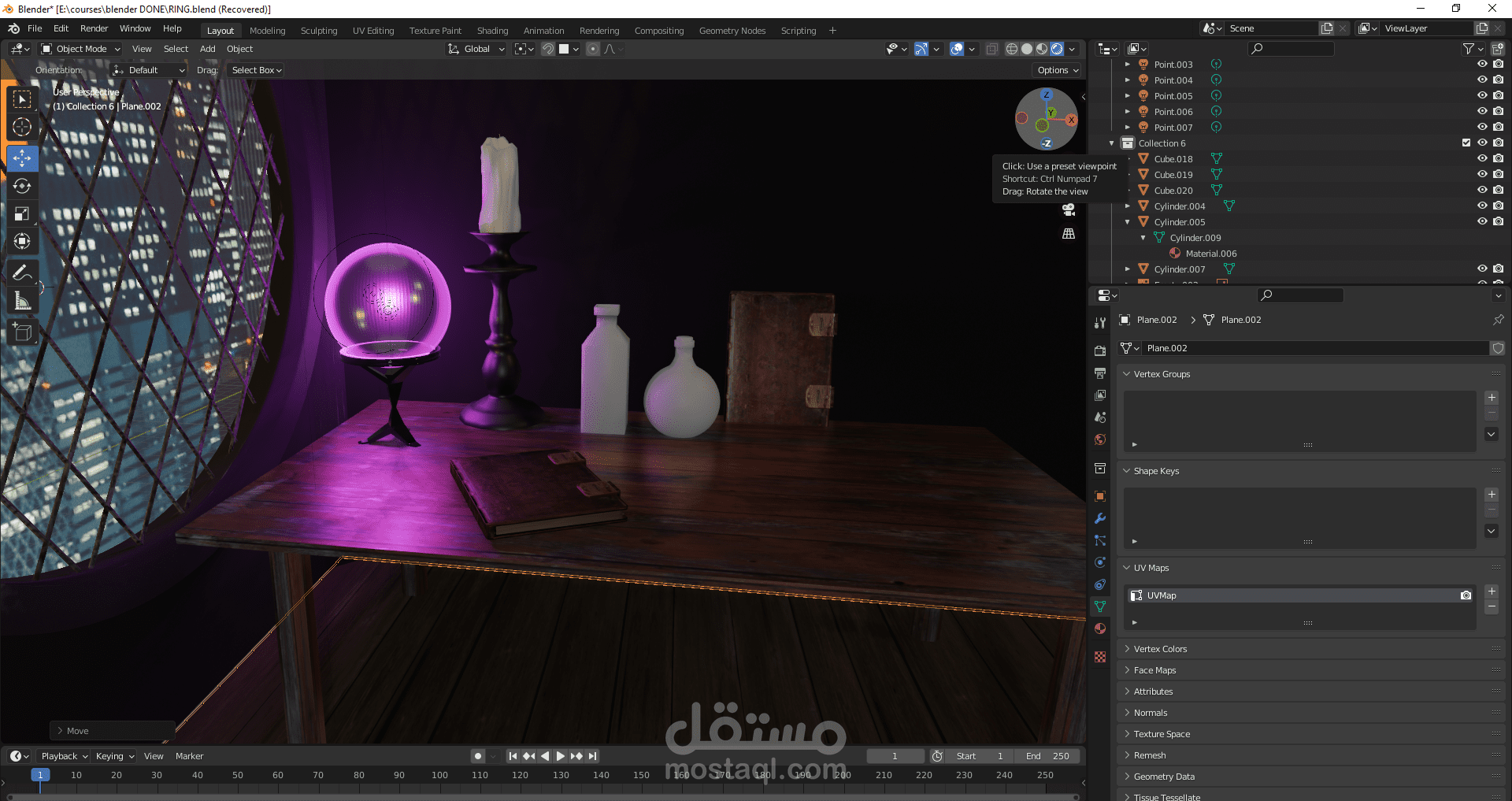Open Physics properties tab
Screen dimensions: 1512x801
coord(1100,562)
